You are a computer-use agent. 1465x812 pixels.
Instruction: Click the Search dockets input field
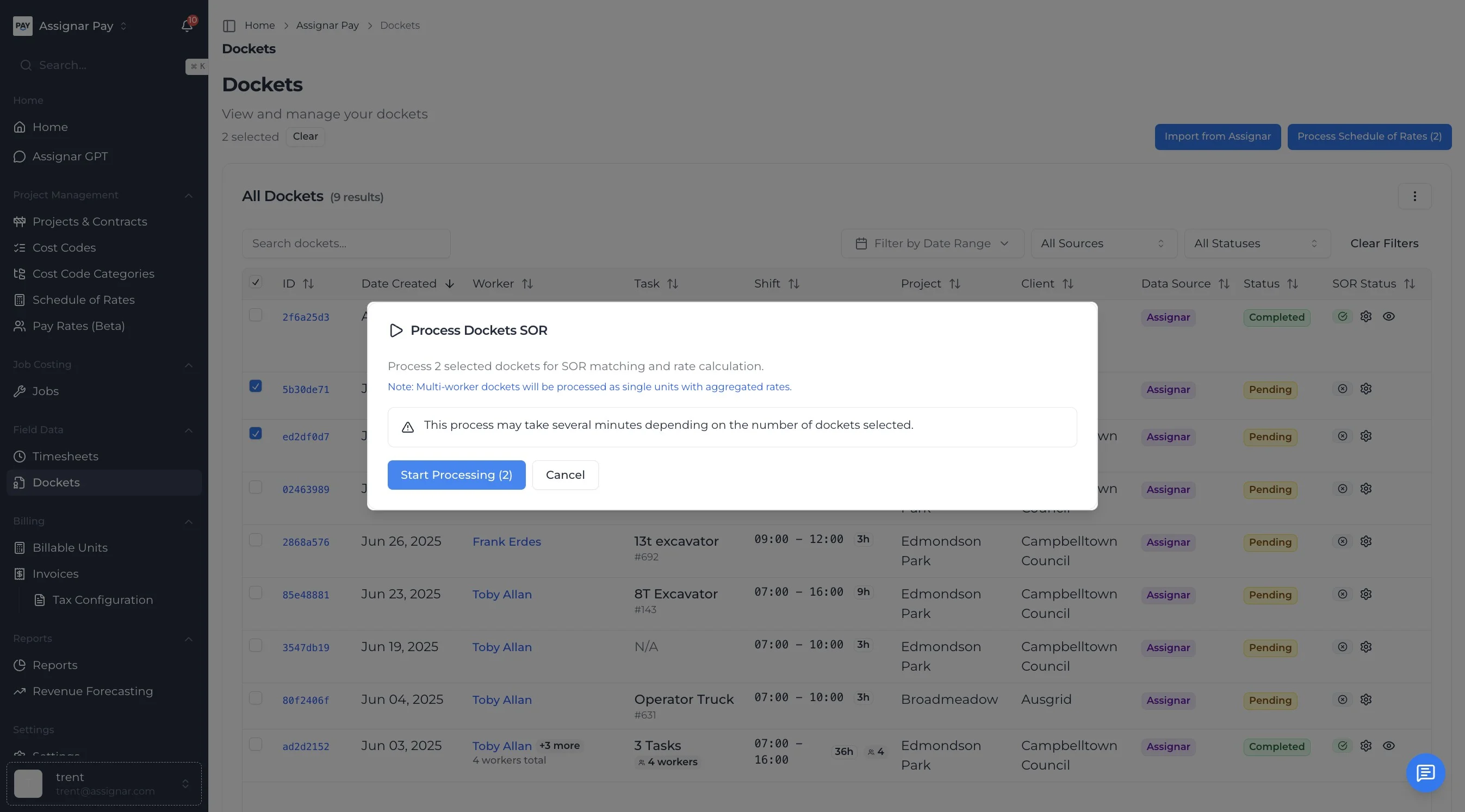[346, 243]
